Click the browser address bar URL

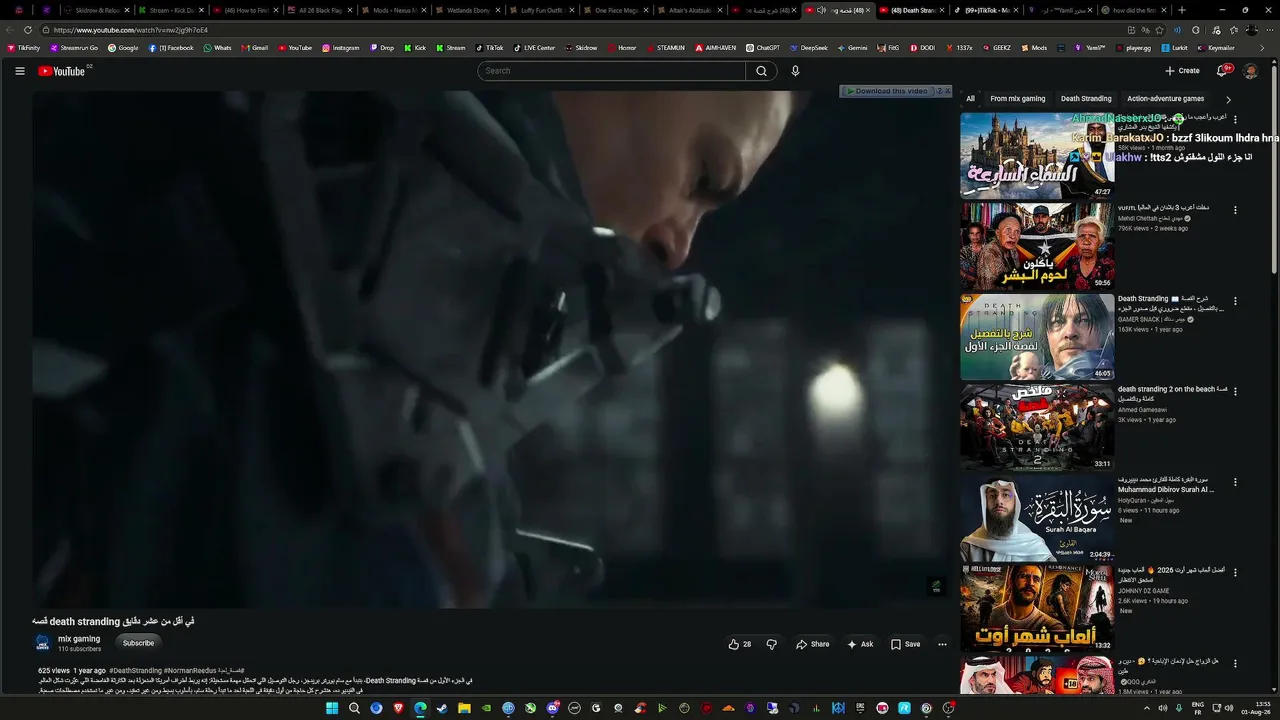131,30
